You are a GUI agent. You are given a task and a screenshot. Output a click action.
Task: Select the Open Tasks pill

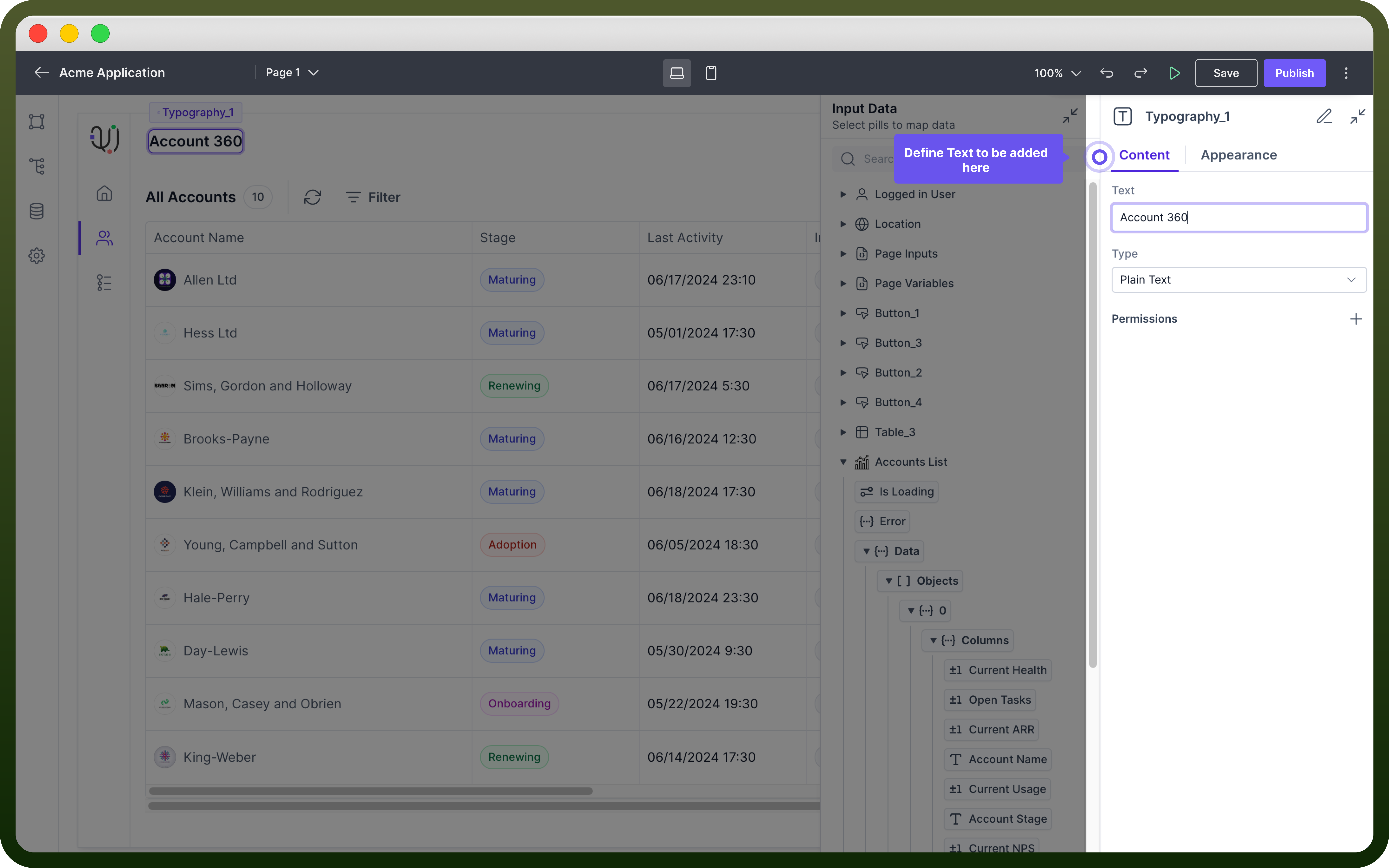989,700
